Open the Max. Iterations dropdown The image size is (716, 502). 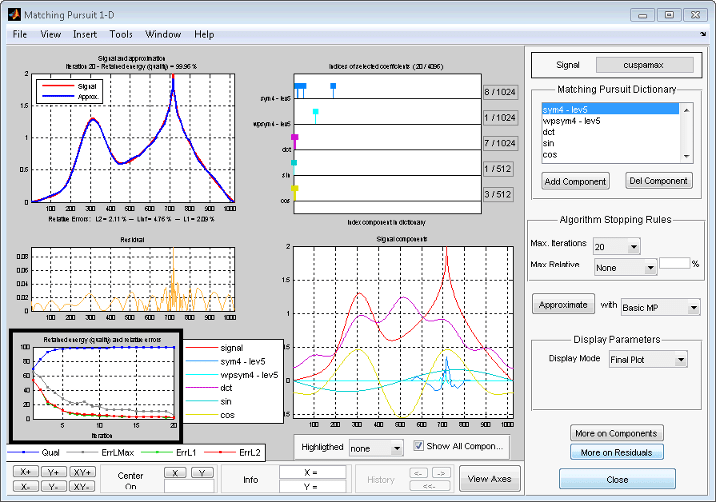[616, 246]
